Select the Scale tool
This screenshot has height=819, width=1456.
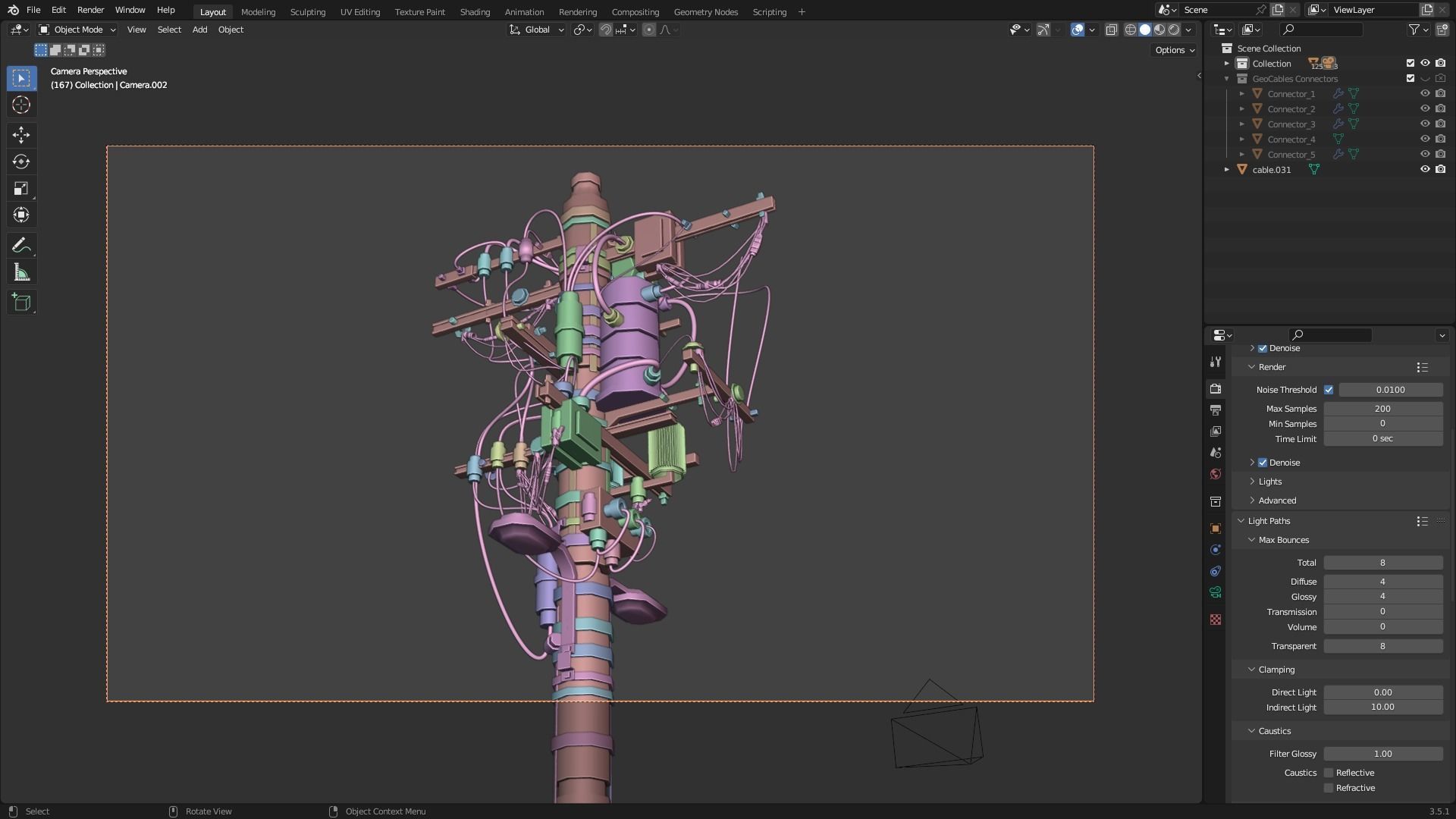click(21, 189)
